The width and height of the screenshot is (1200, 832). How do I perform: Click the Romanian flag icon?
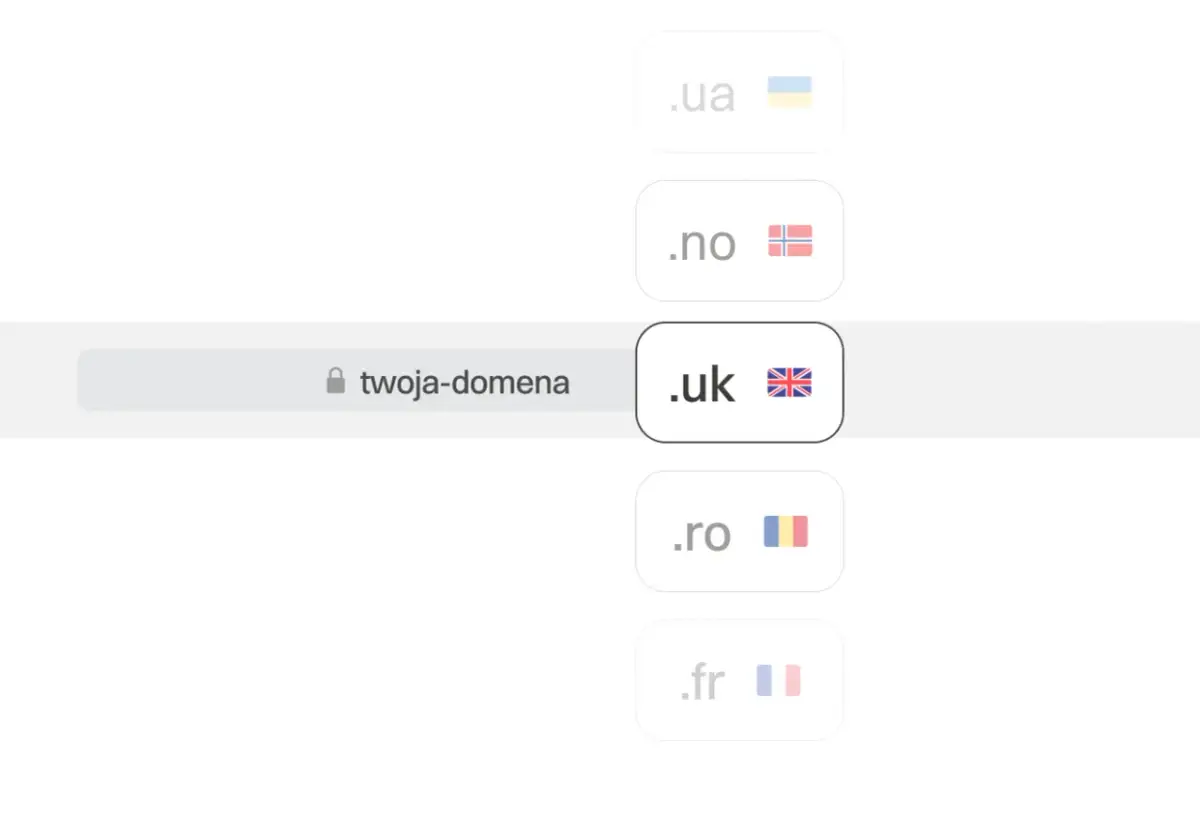pos(786,532)
